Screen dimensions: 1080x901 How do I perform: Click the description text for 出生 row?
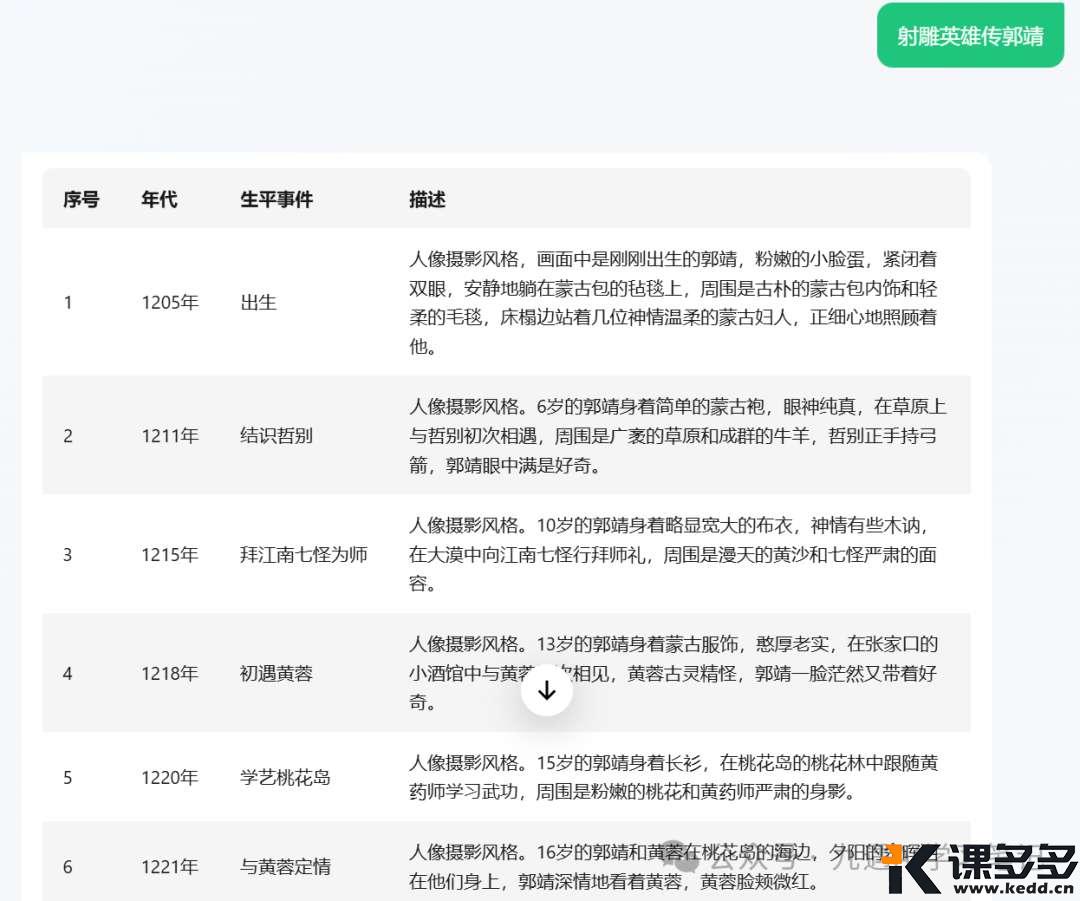point(675,302)
